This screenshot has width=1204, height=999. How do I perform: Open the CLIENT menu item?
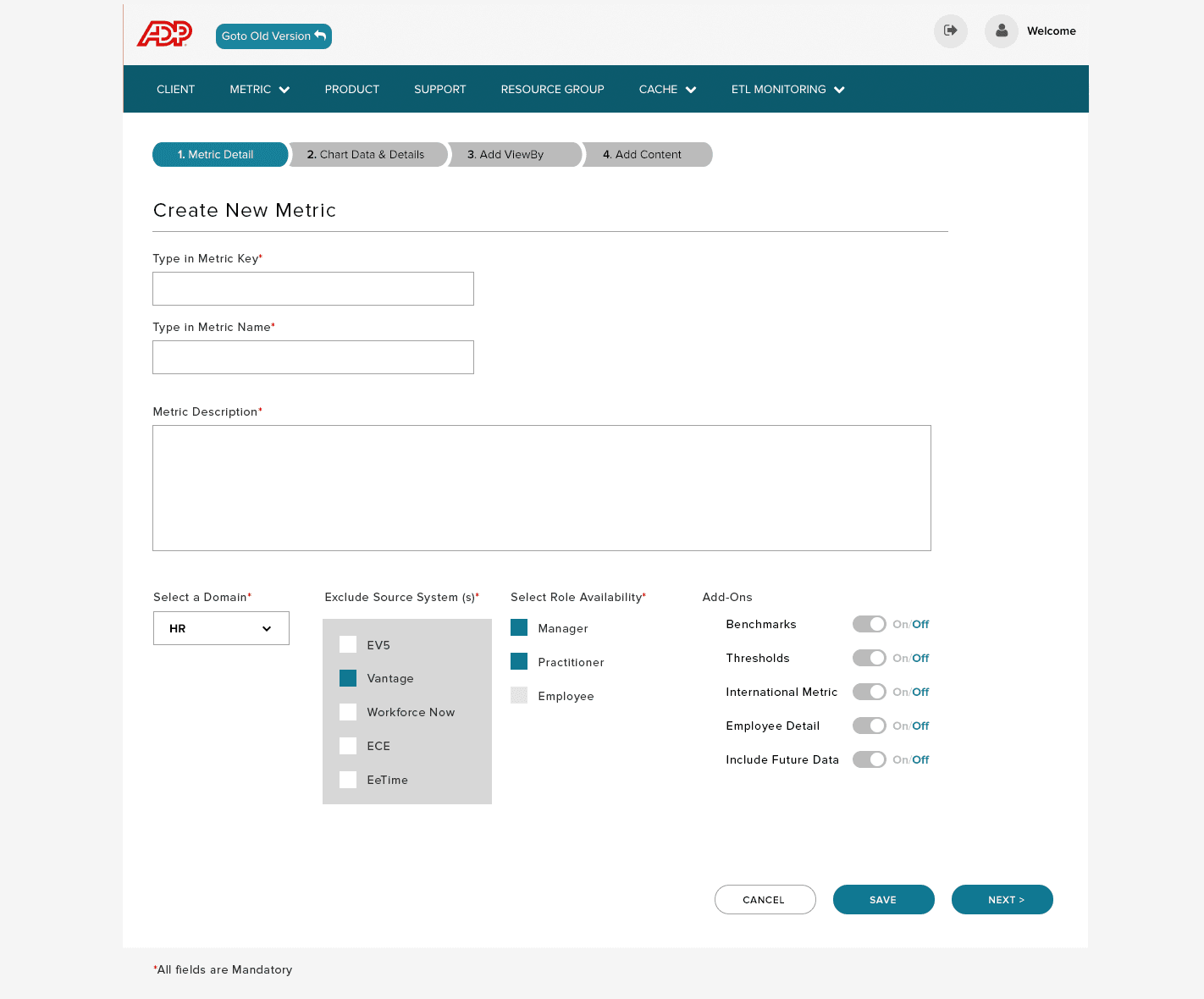pos(176,89)
